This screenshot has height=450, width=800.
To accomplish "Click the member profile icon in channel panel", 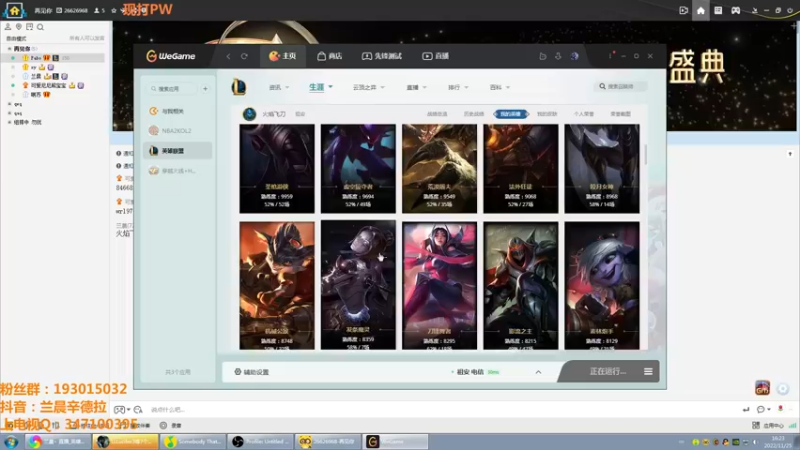I will 8,27.
